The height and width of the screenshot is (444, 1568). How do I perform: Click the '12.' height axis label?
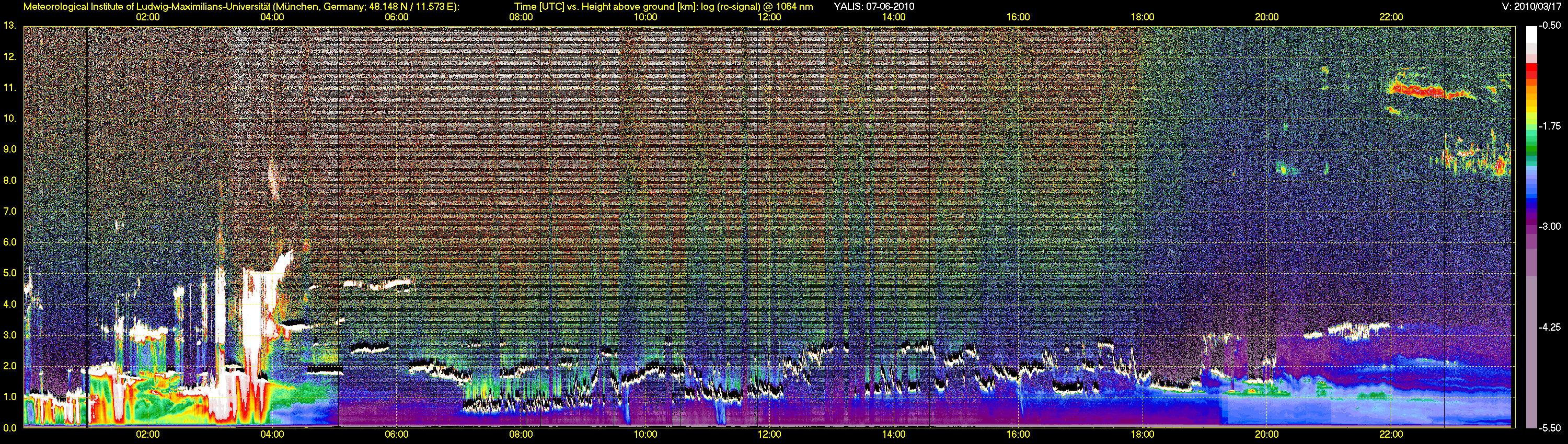point(10,56)
